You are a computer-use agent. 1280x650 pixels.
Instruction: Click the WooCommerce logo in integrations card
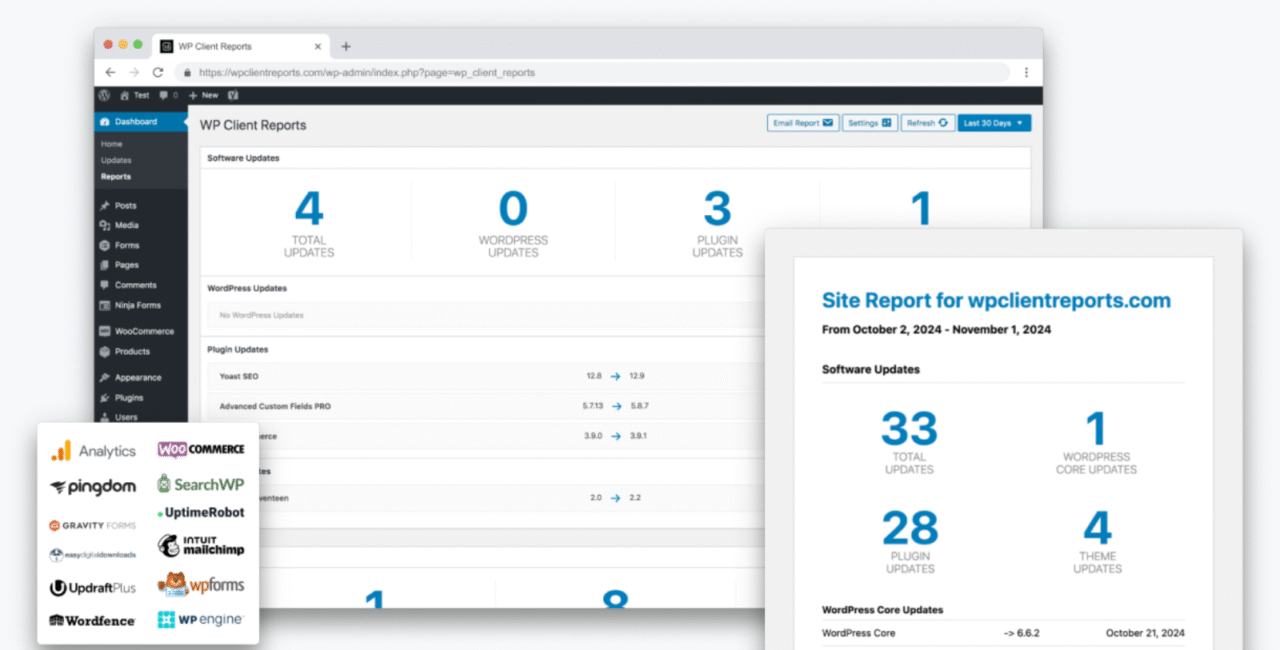coord(200,450)
